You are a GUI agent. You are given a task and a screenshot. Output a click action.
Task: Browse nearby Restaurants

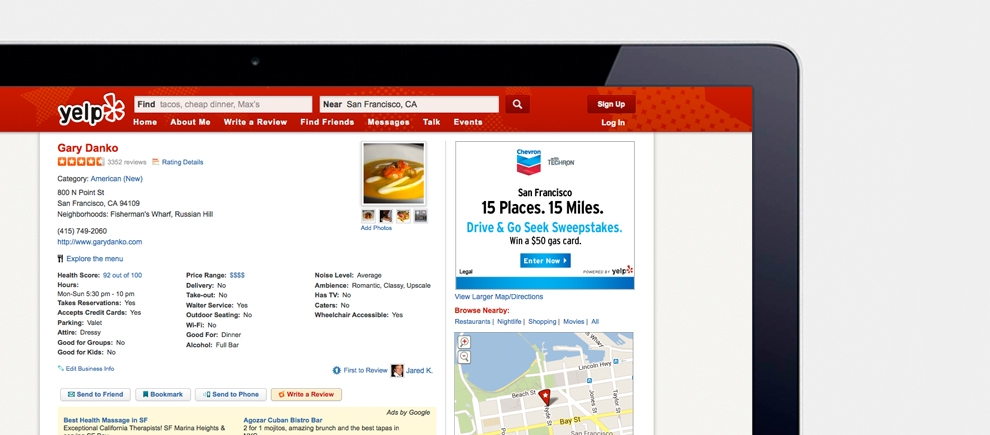pyautogui.click(x=472, y=321)
